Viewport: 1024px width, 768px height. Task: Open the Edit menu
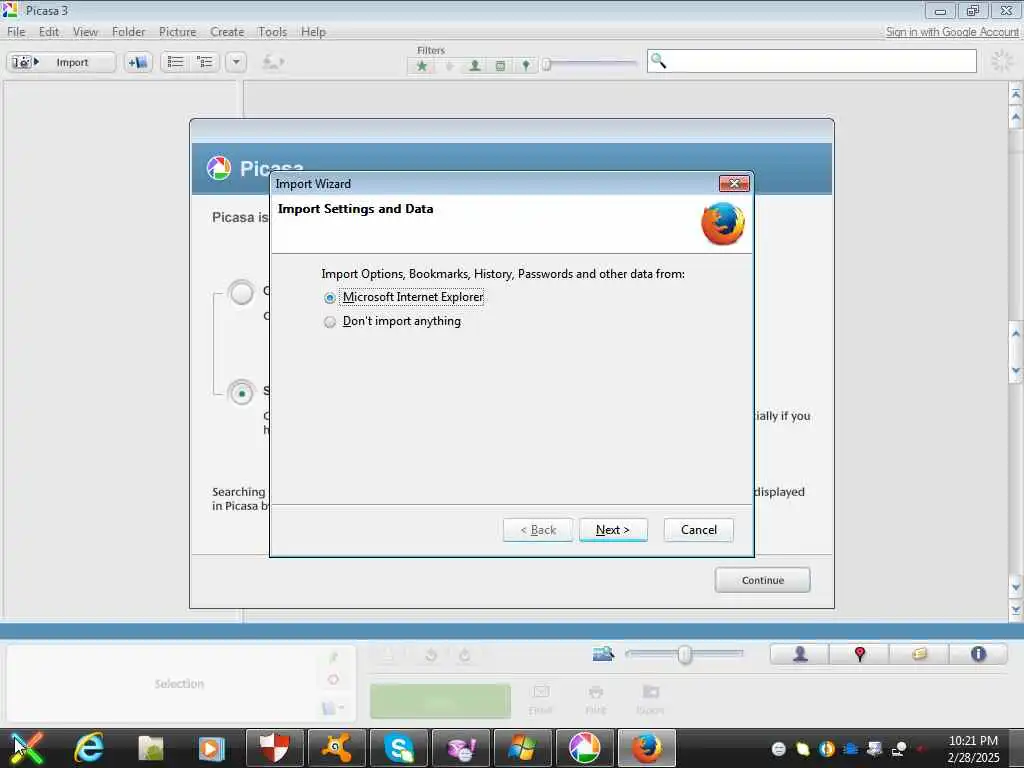48,32
